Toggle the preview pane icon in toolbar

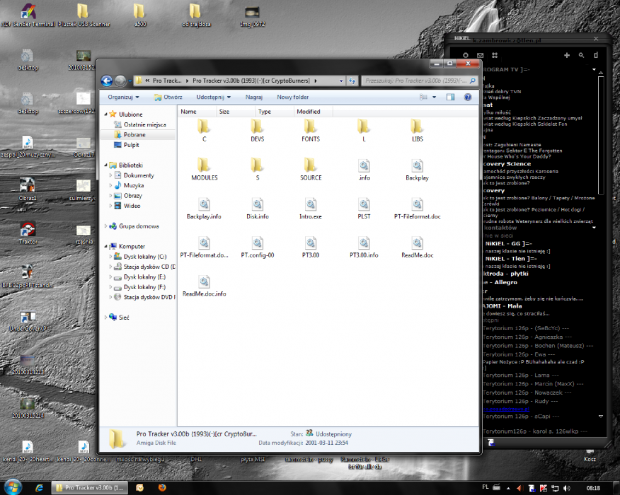click(450, 97)
